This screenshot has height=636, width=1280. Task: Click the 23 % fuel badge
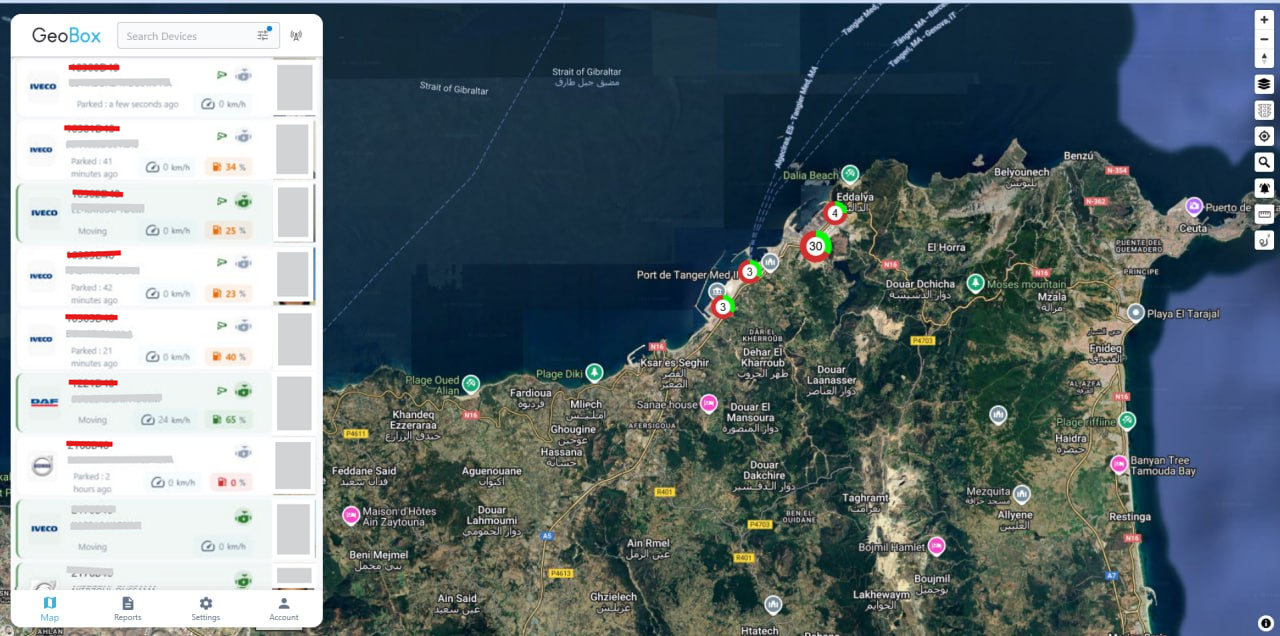[227, 293]
